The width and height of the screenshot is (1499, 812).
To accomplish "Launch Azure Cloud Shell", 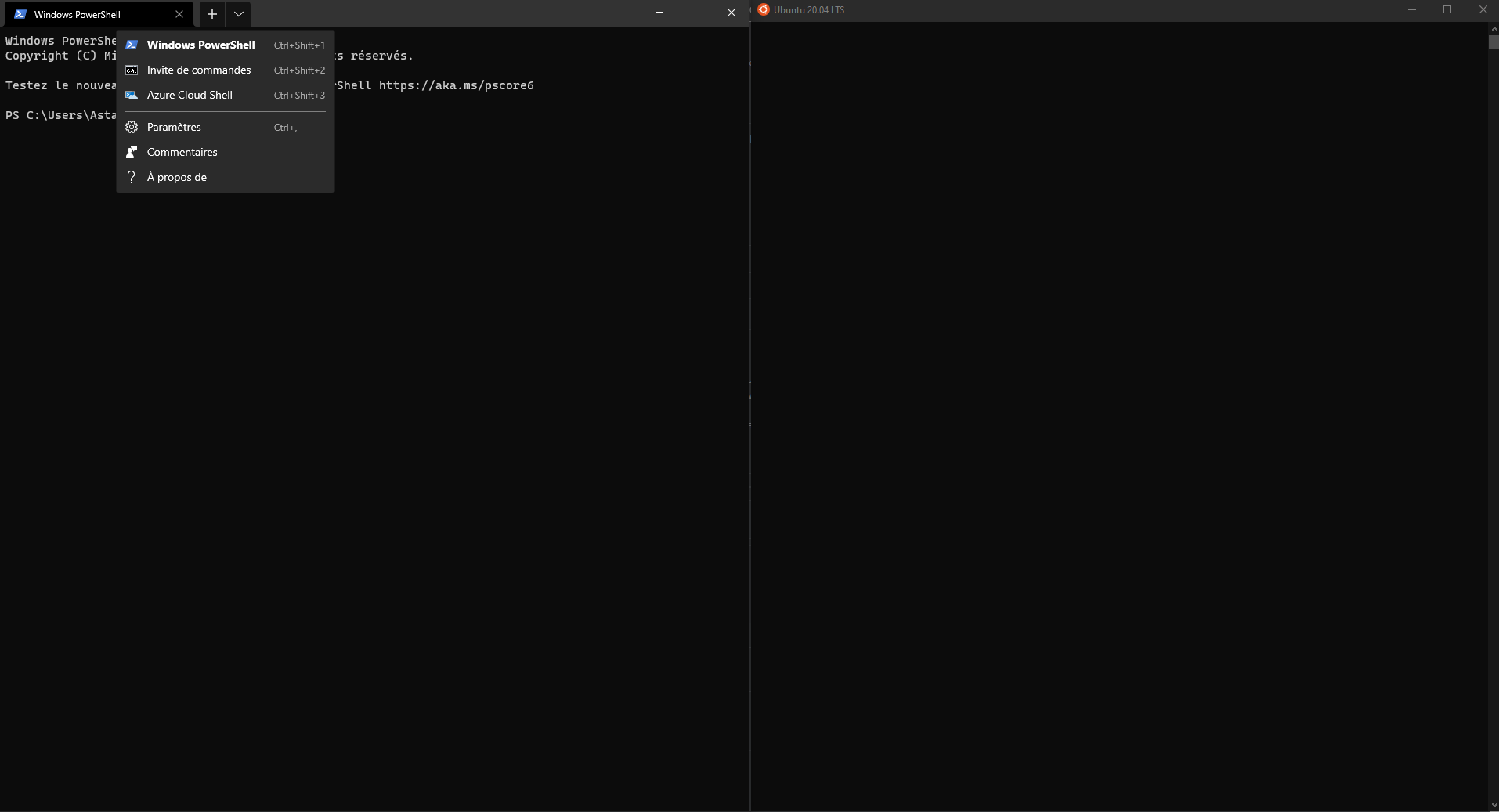I will coord(190,95).
